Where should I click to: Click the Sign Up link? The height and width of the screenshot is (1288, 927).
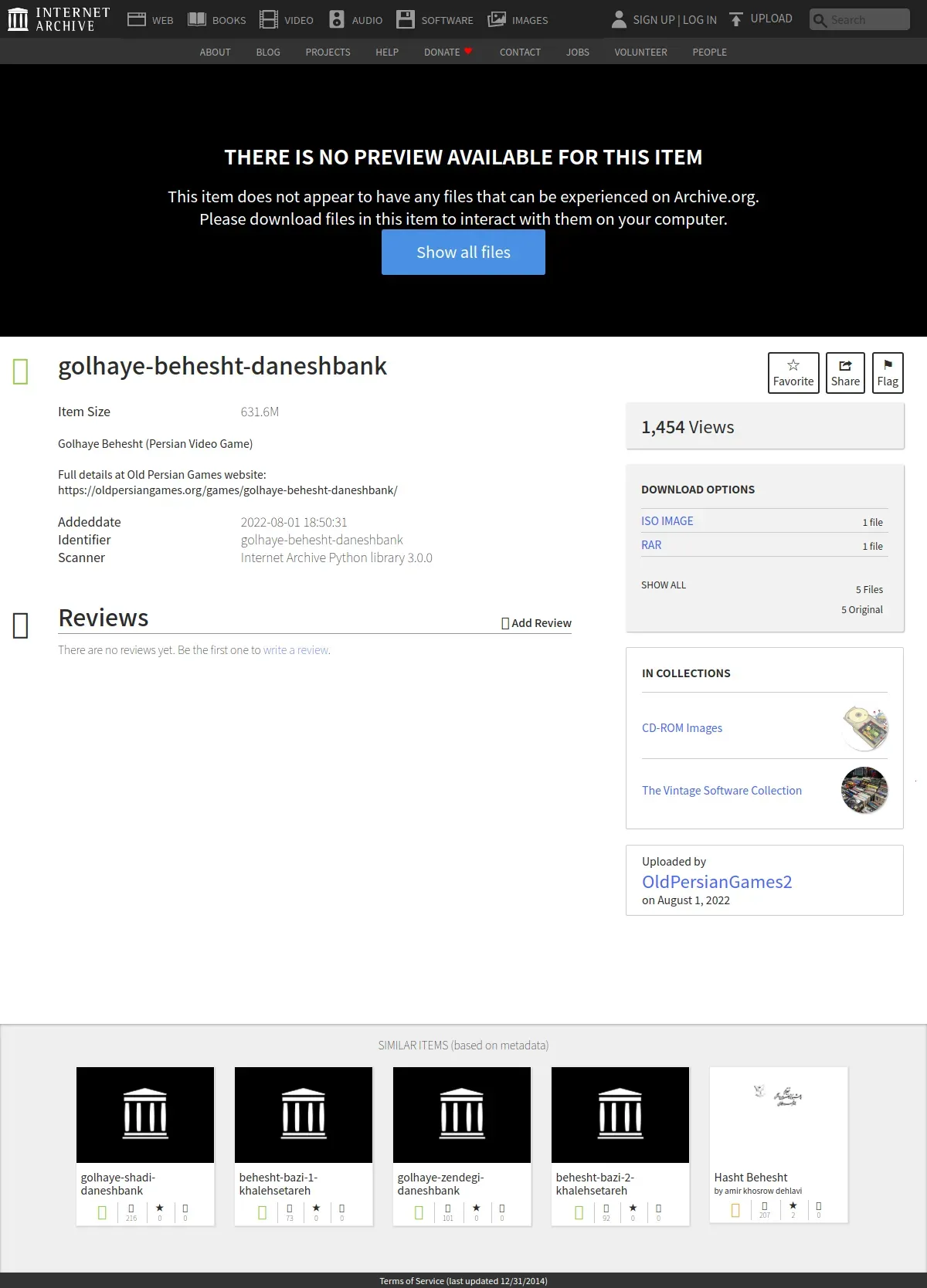(654, 20)
